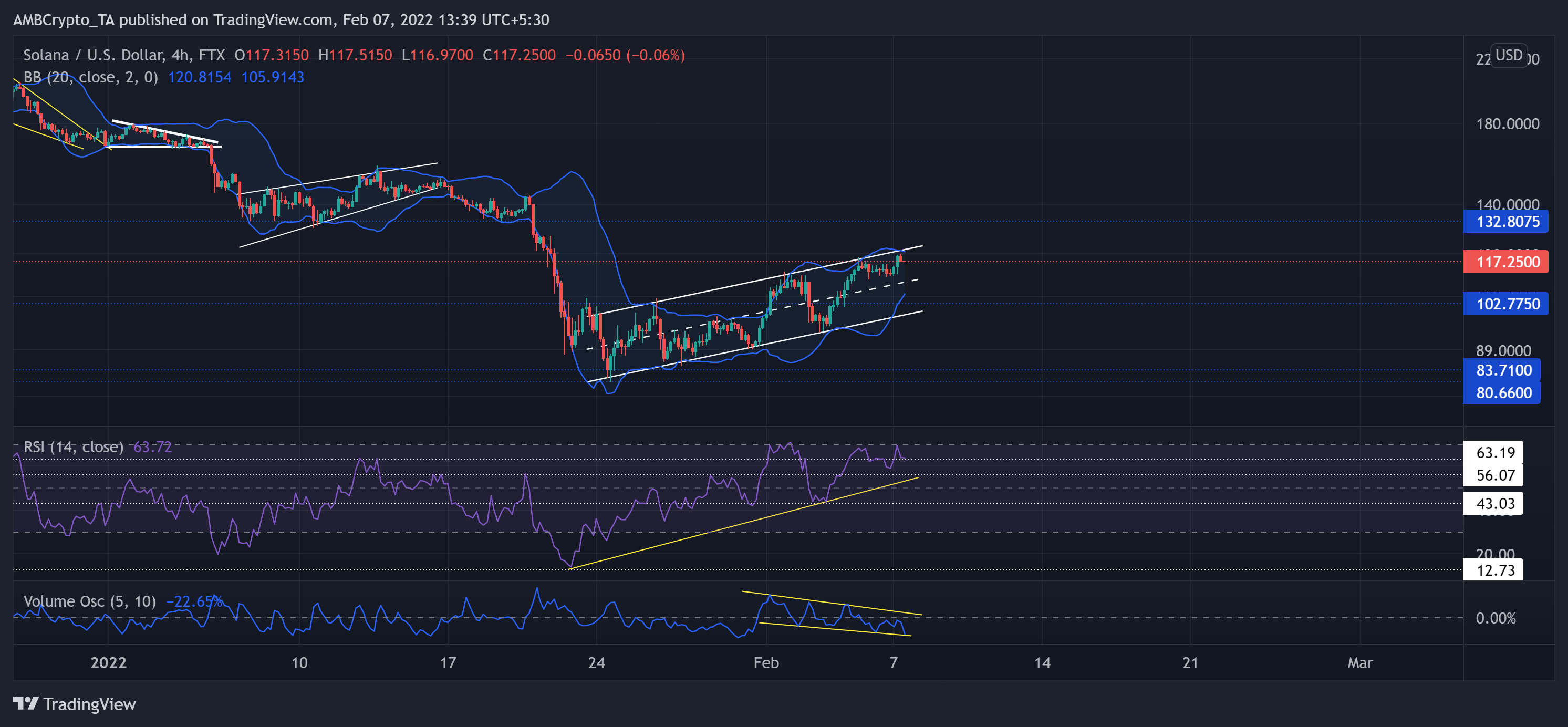
Task: Click the high value H117.5150 in header
Action: [x=356, y=55]
